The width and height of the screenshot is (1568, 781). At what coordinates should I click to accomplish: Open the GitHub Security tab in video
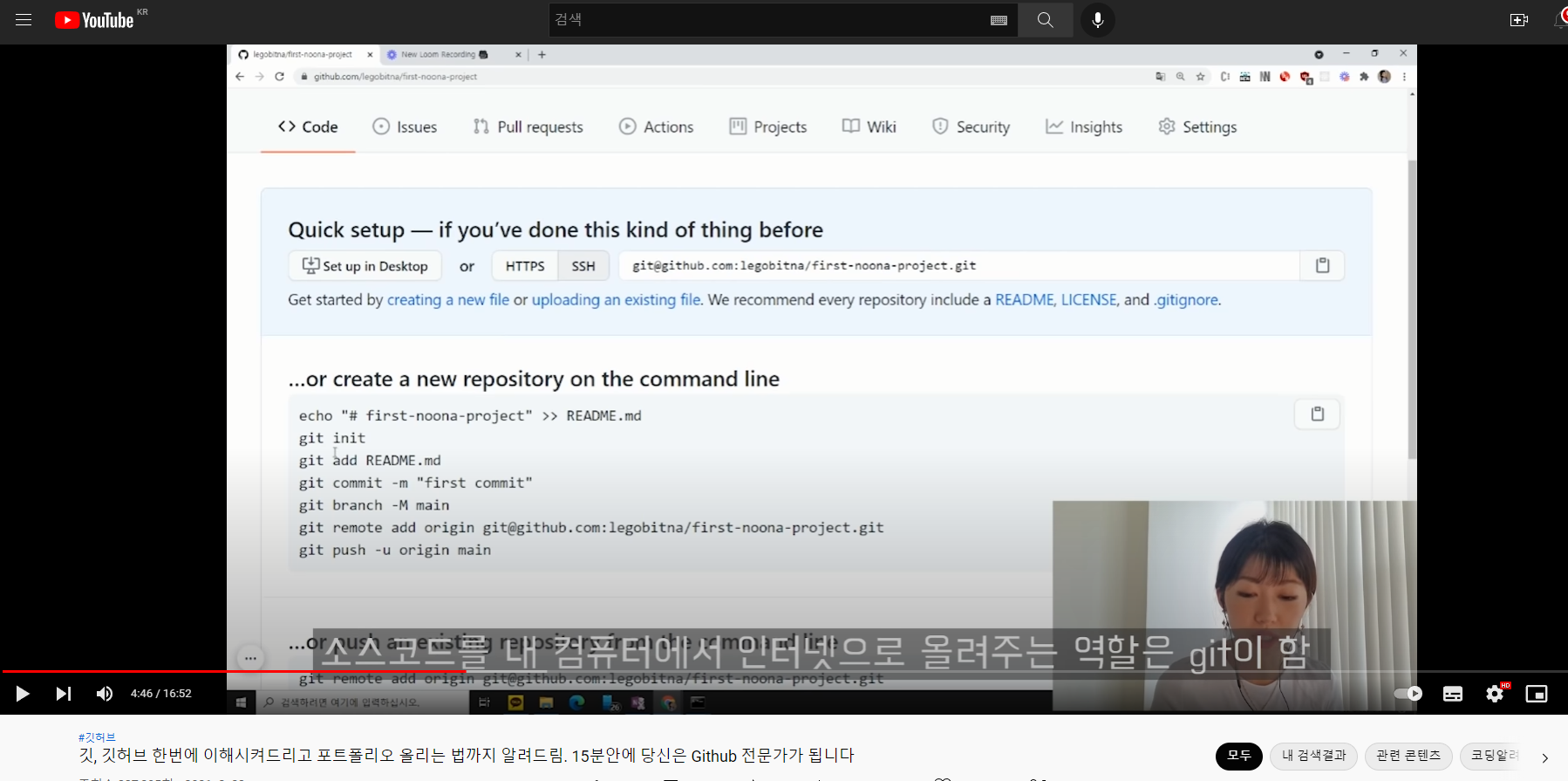click(971, 127)
